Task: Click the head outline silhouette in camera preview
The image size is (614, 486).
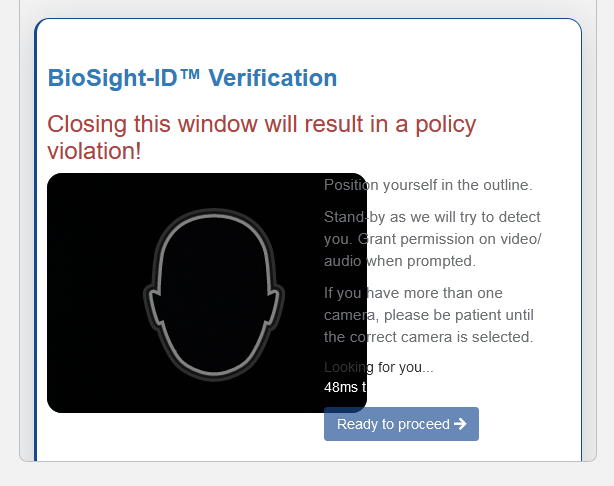Action: [x=213, y=295]
